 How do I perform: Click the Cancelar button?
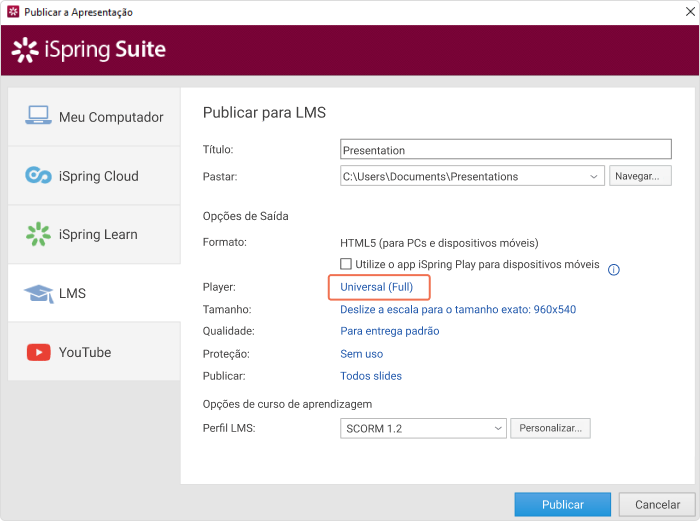(x=657, y=504)
